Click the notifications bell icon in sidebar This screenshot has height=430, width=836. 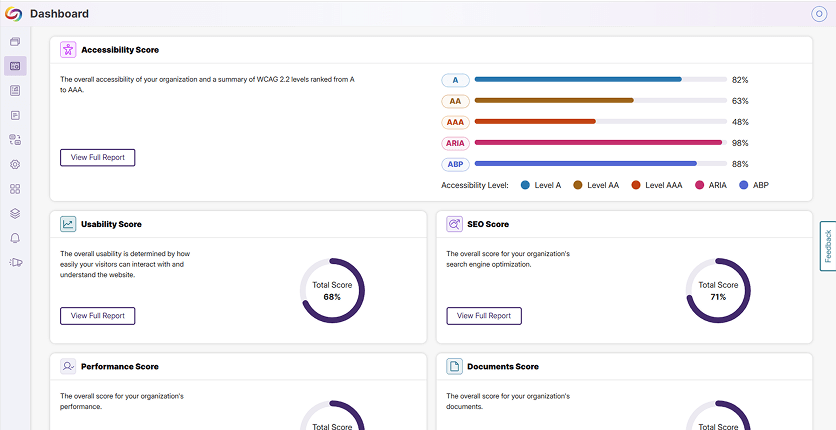click(15, 238)
